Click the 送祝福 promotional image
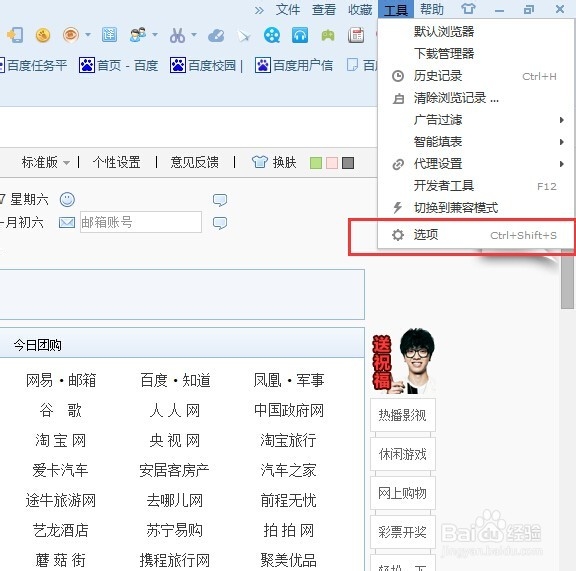Image resolution: width=576 pixels, height=571 pixels. 403,361
